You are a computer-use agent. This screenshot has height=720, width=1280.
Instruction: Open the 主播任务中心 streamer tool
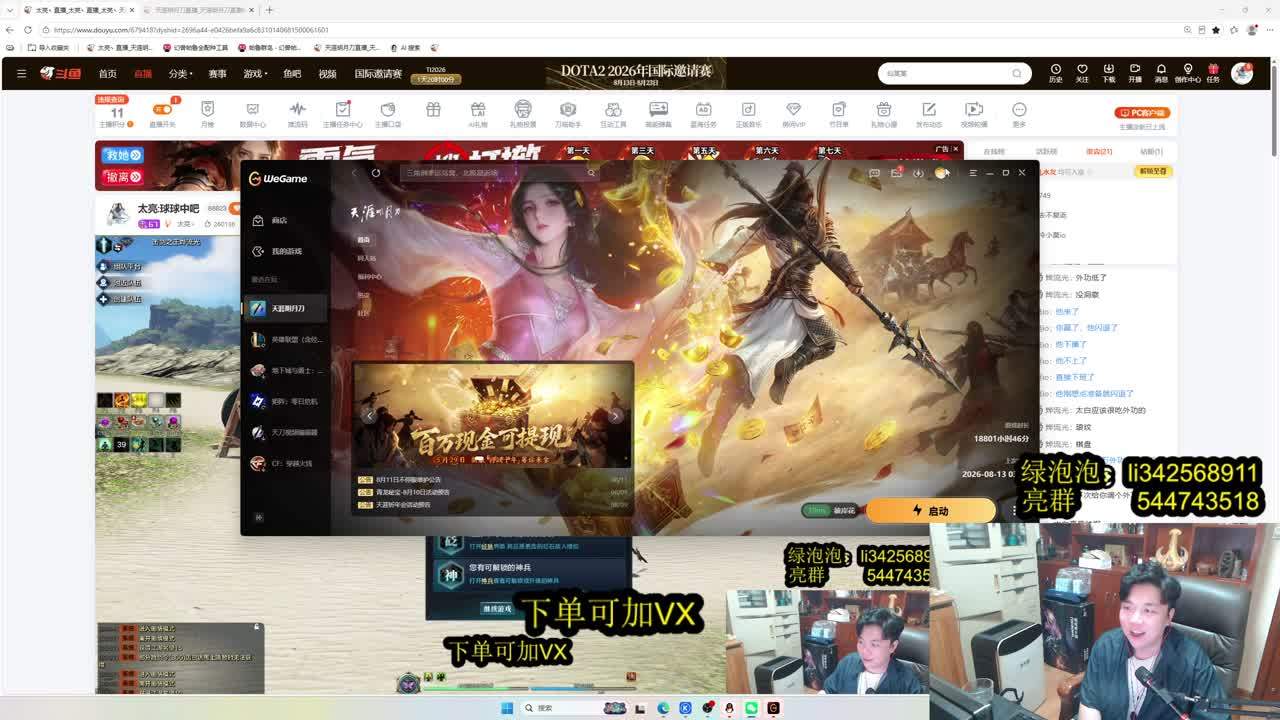coord(342,114)
